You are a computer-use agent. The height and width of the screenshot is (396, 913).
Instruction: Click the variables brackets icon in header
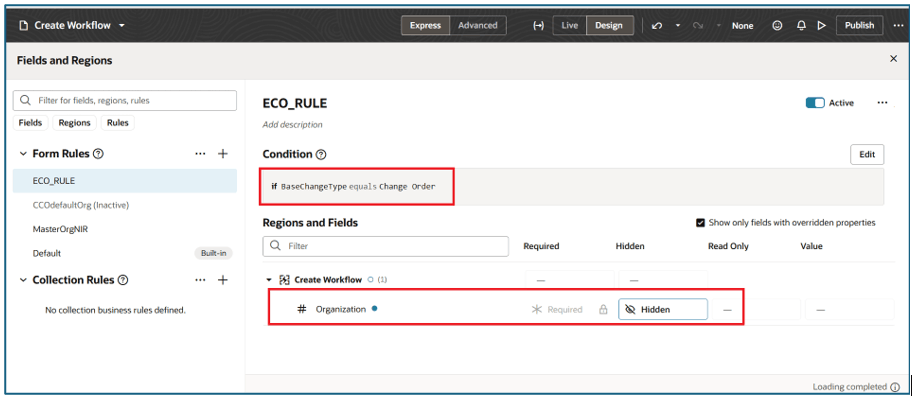coord(539,26)
